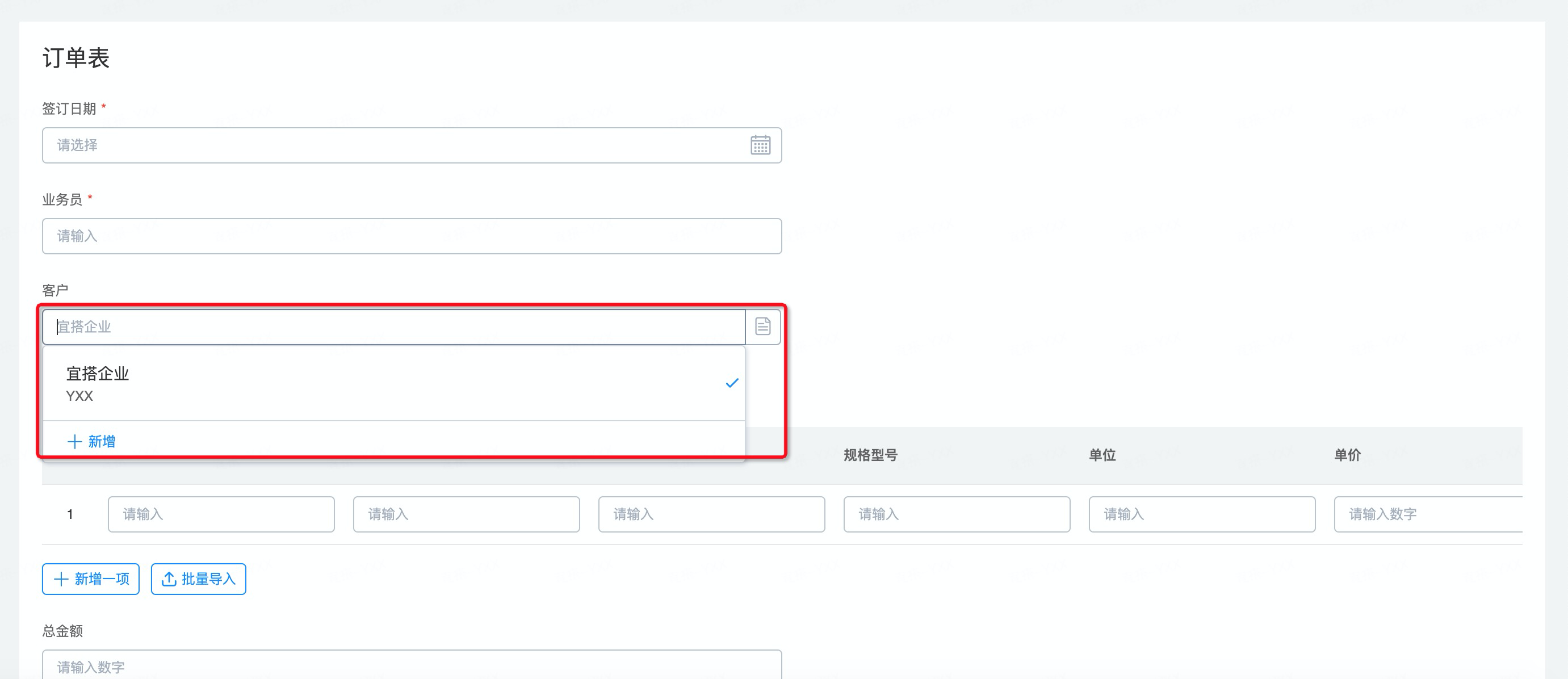Screen dimensions: 1568x679
Task: Click the 规格型号 column header
Action: pos(870,455)
